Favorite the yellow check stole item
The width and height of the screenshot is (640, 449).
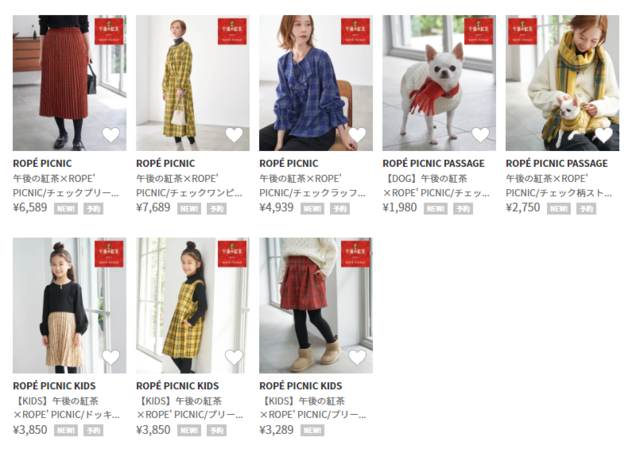click(604, 135)
